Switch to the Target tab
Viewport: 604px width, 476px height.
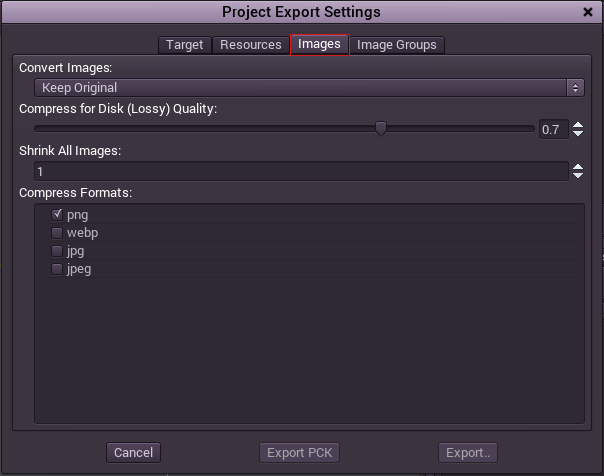tap(185, 44)
